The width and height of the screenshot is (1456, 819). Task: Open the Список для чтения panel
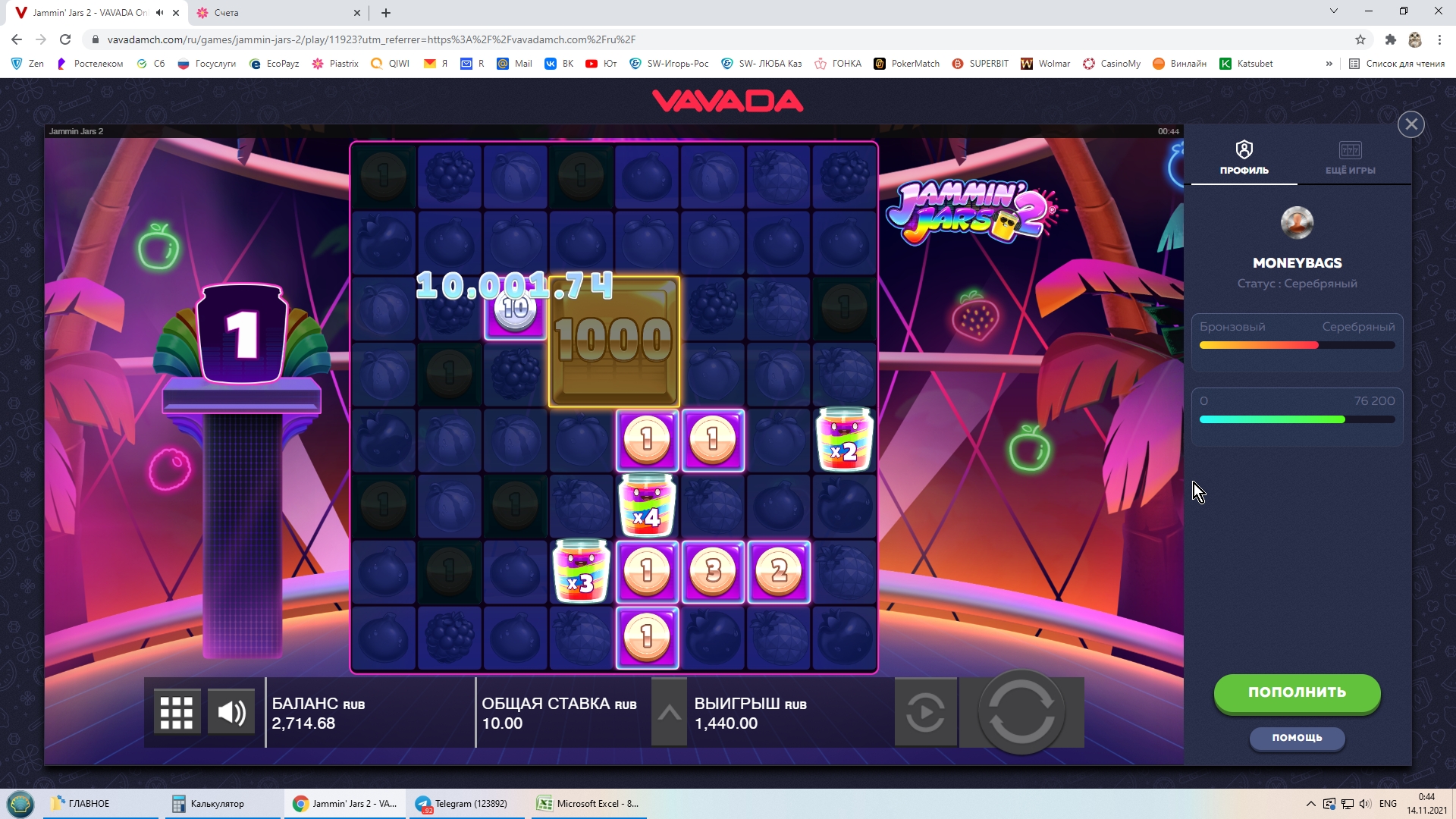(1397, 64)
